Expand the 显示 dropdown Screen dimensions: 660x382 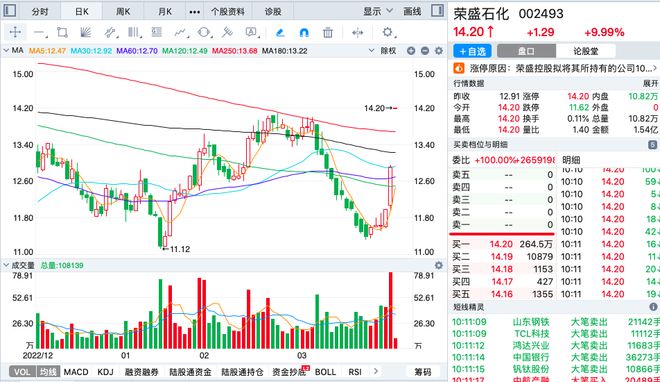[x=378, y=11]
